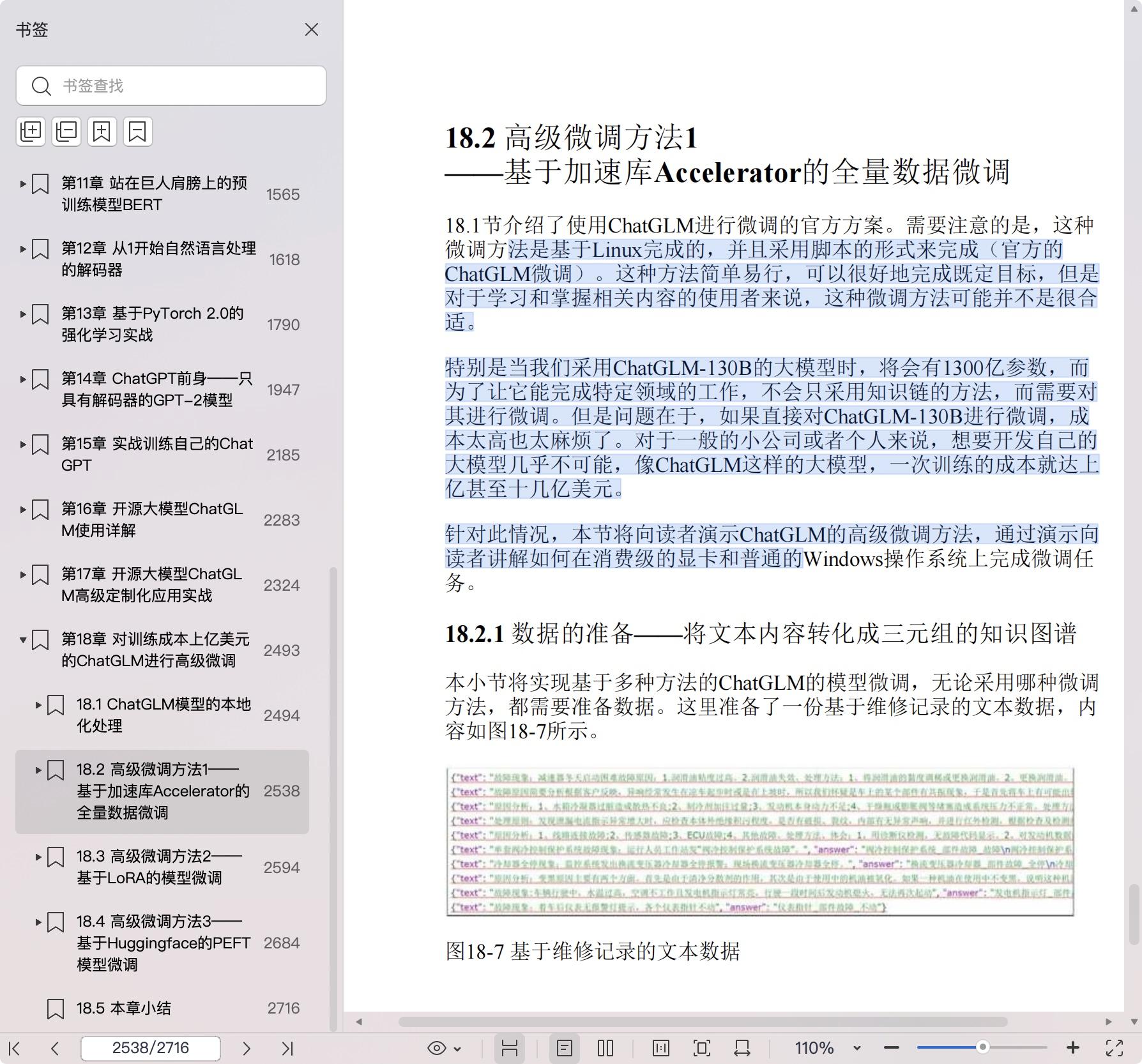This screenshot has width=1142, height=1064.
Task: Select bookmark 18.2 高级微调方法1
Action: click(163, 791)
